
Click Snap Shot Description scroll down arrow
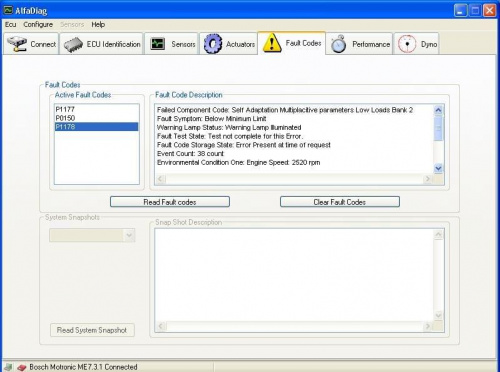point(438,315)
